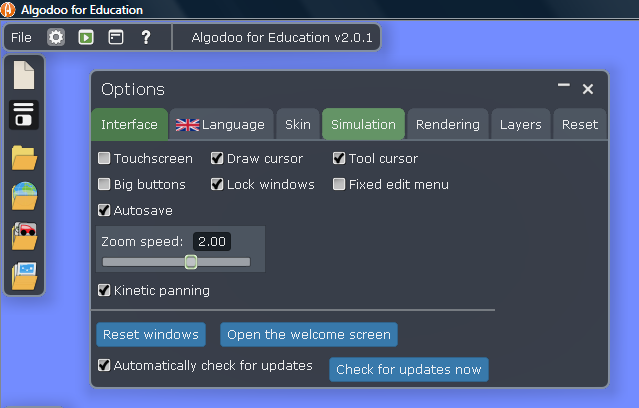Disable the Autosave checkbox
Image resolution: width=639 pixels, height=408 pixels.
(104, 210)
